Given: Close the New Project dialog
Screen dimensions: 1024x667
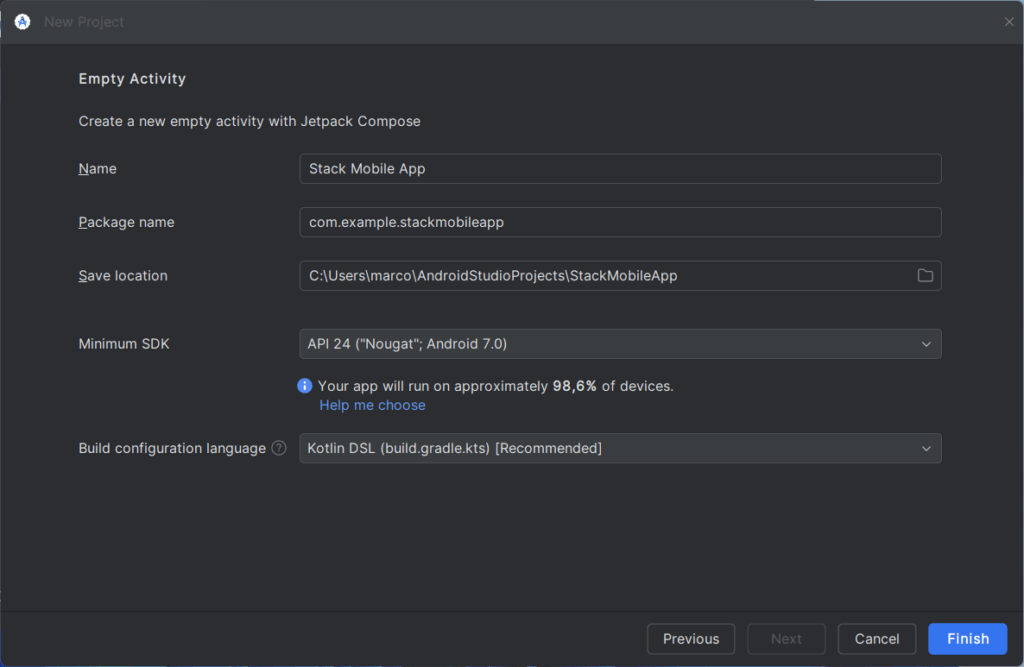Looking at the screenshot, I should click(1009, 21).
